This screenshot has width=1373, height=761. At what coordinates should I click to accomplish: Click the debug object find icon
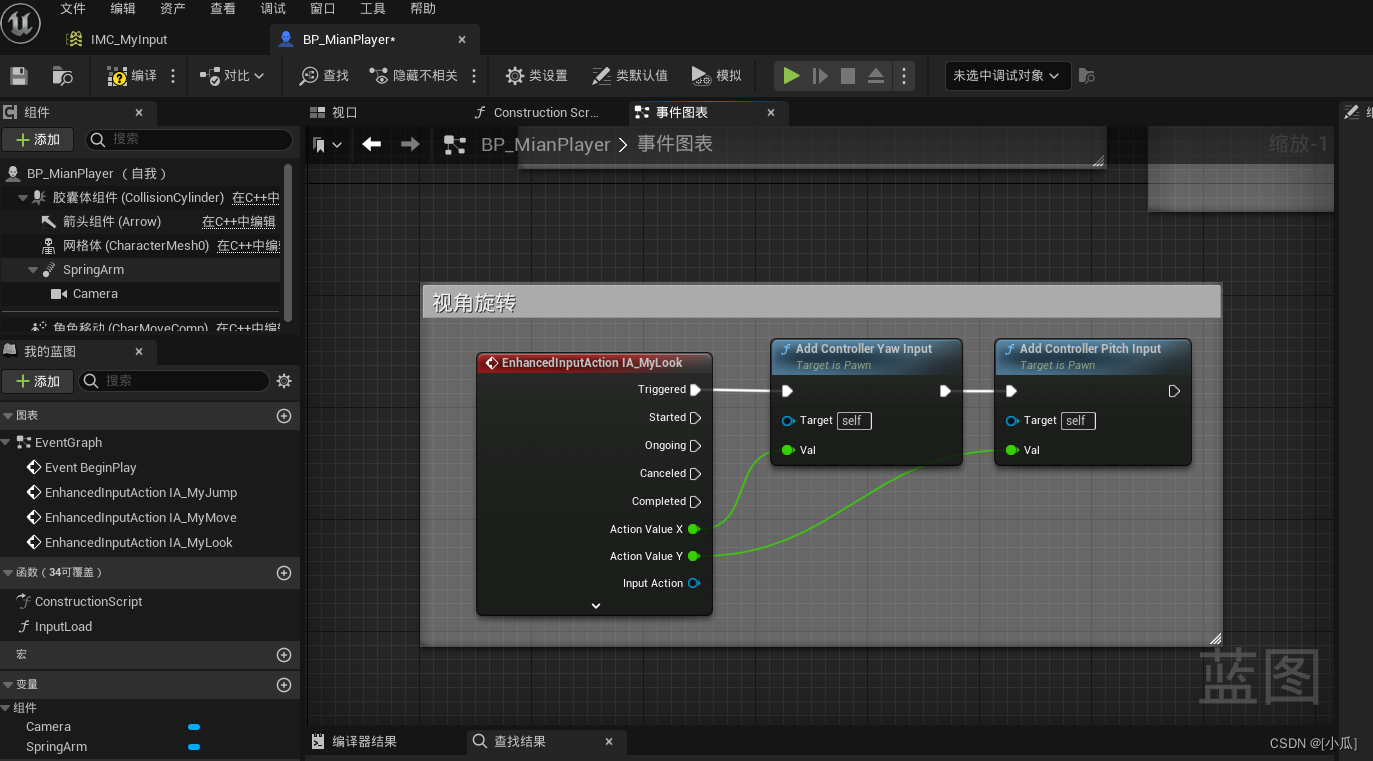tap(1087, 76)
